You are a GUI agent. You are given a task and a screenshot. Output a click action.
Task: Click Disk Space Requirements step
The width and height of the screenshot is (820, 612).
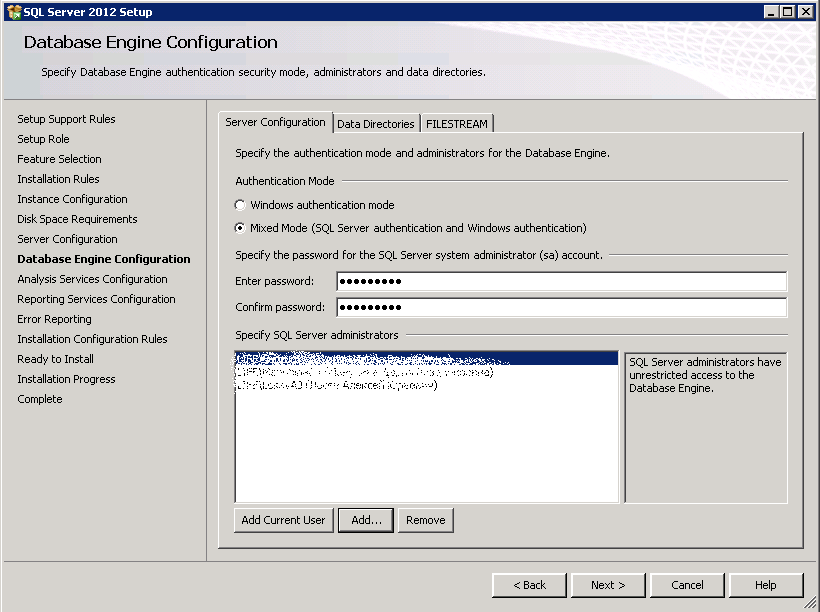(x=77, y=219)
